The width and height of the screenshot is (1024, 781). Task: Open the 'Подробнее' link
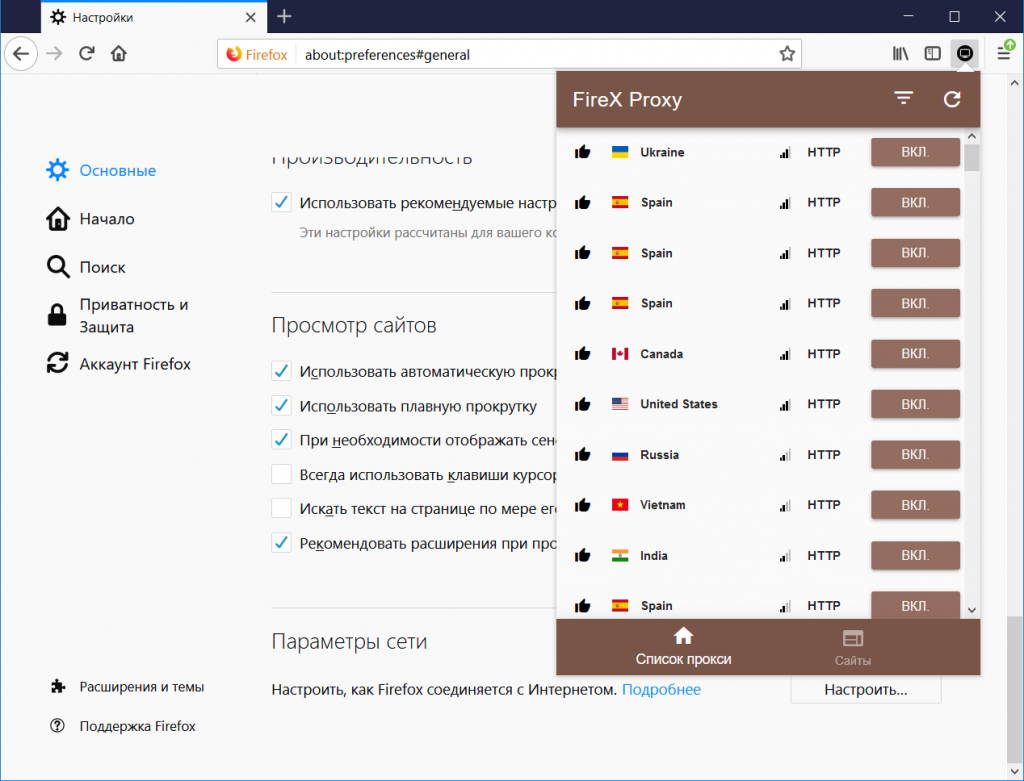661,690
